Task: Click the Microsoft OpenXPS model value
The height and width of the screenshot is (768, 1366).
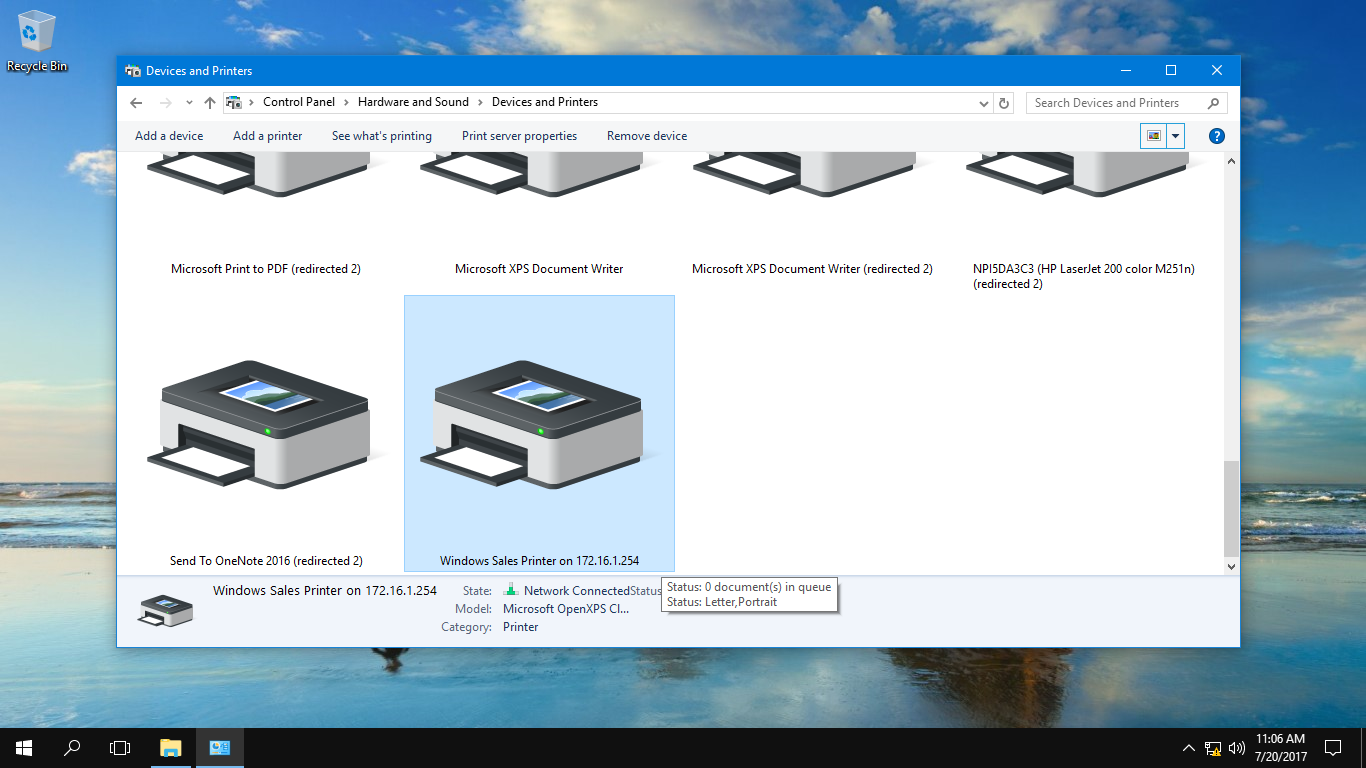Action: 566,609
